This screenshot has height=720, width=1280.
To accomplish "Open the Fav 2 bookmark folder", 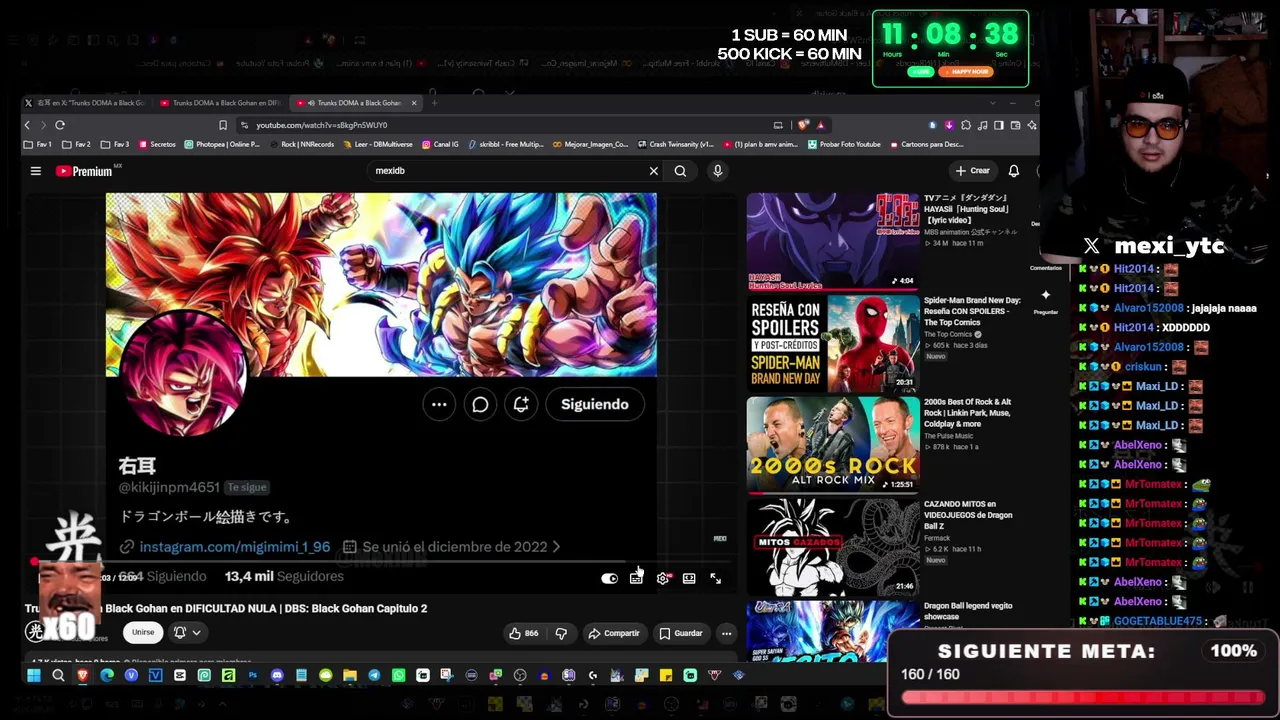I will pos(76,145).
